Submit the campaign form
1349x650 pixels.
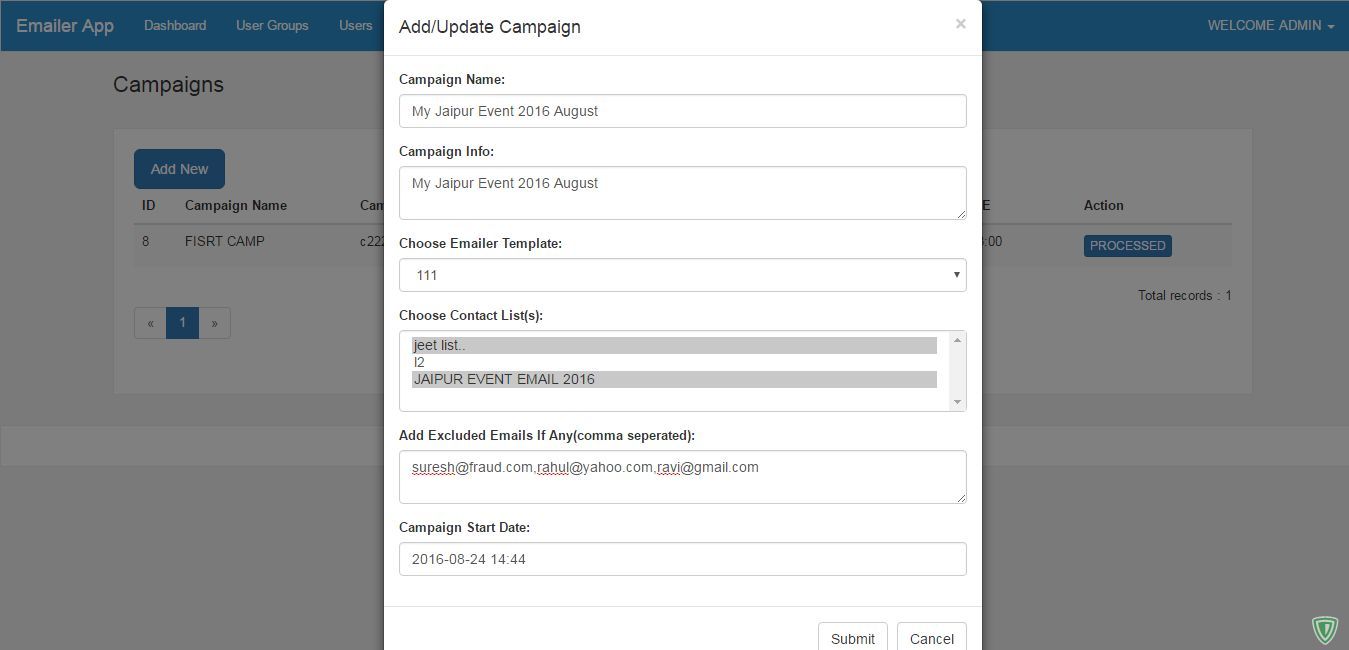pos(852,638)
